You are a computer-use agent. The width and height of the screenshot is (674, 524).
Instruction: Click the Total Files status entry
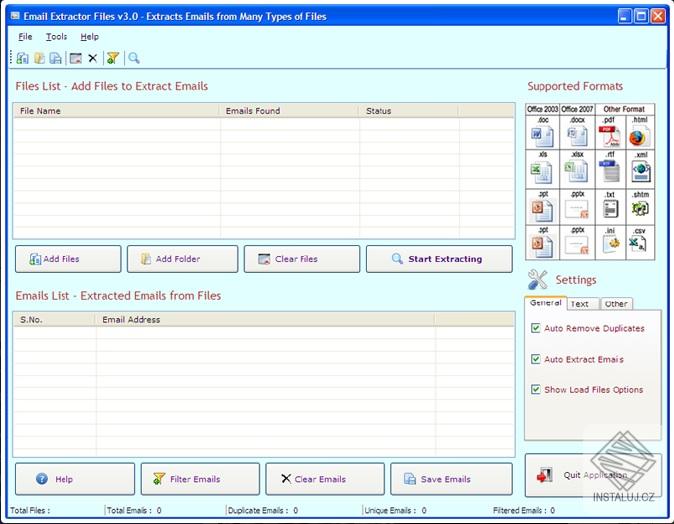coord(30,510)
